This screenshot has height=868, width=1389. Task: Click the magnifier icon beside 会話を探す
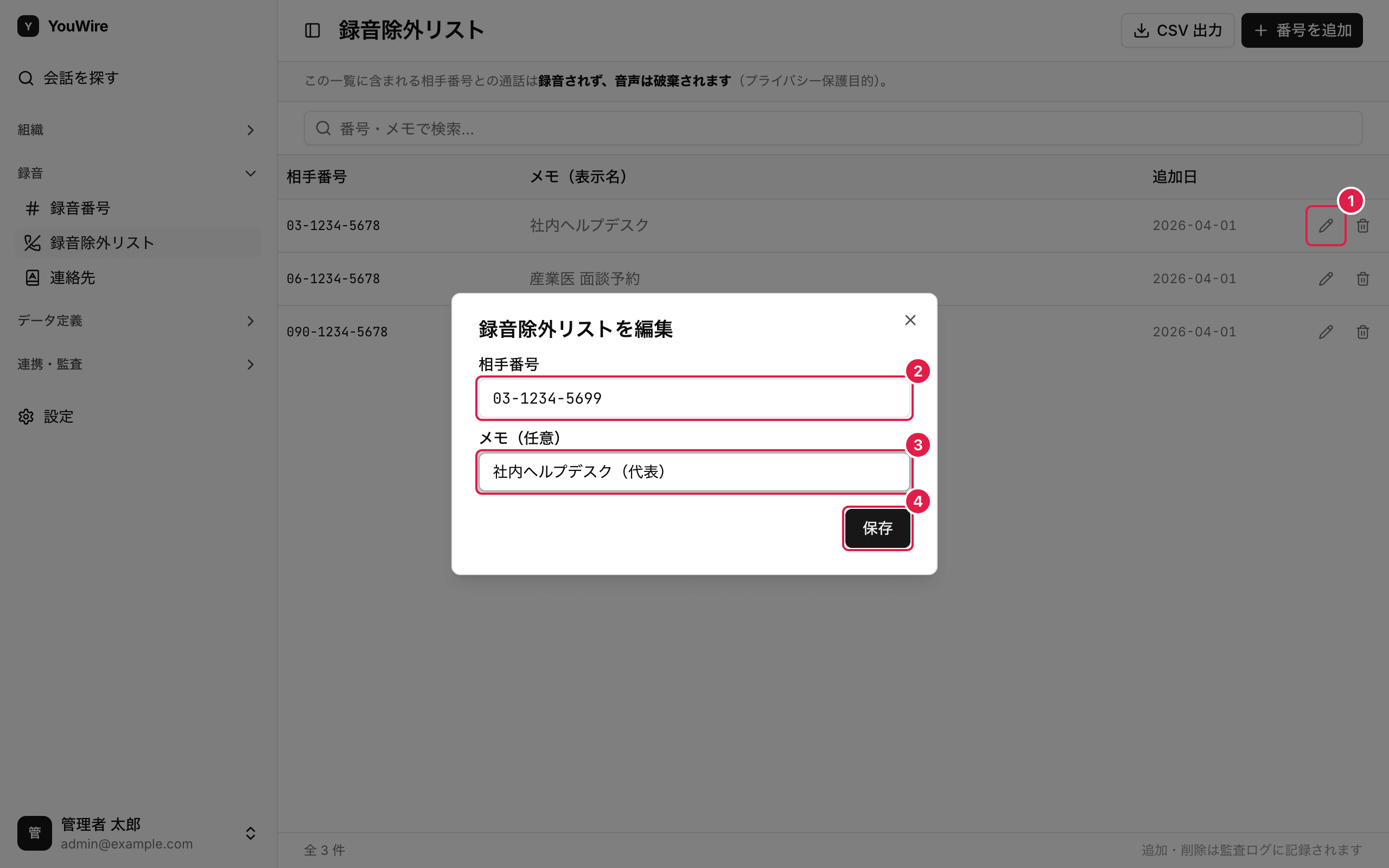(x=26, y=78)
